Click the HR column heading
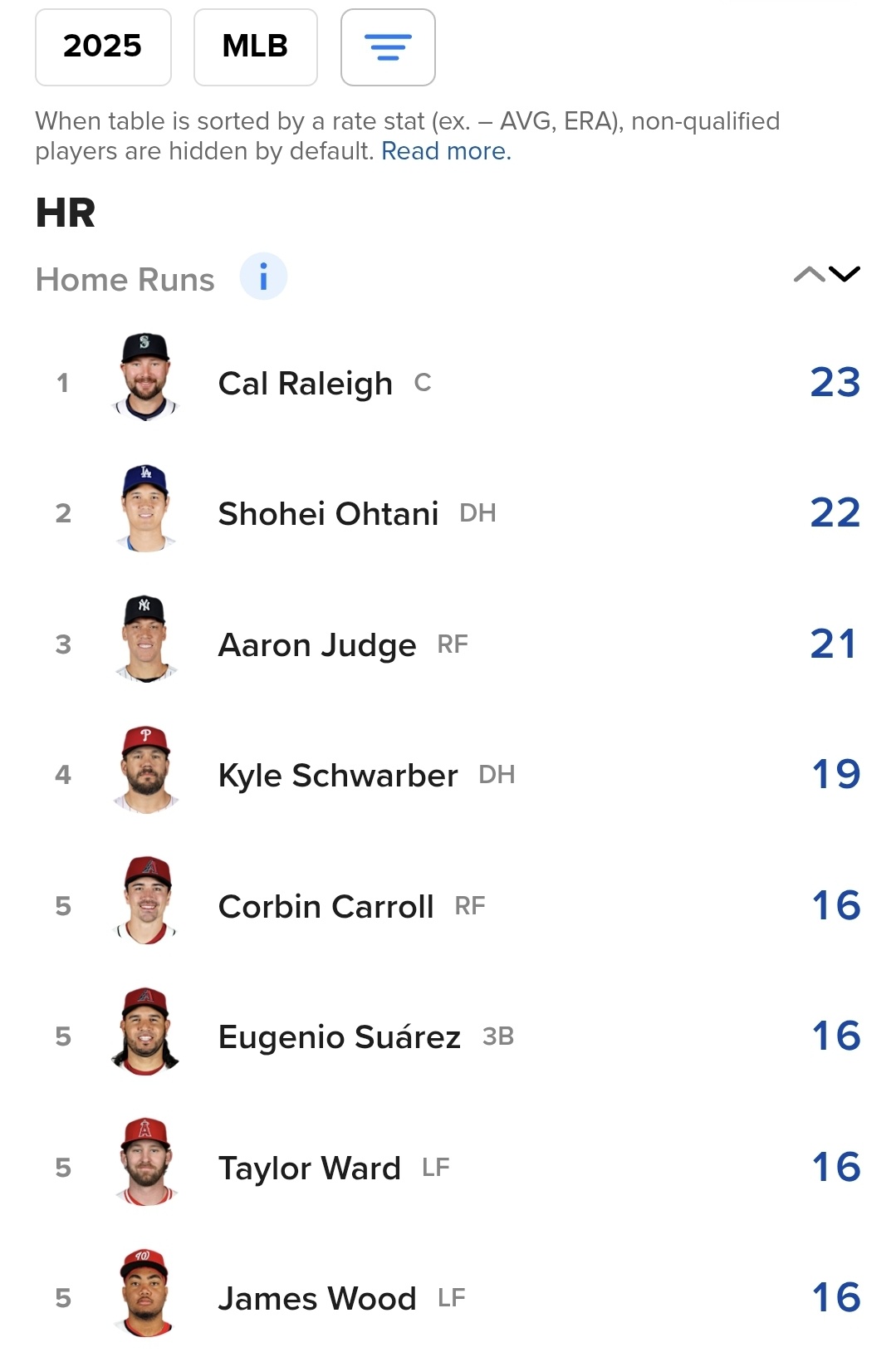The image size is (896, 1362). (66, 213)
